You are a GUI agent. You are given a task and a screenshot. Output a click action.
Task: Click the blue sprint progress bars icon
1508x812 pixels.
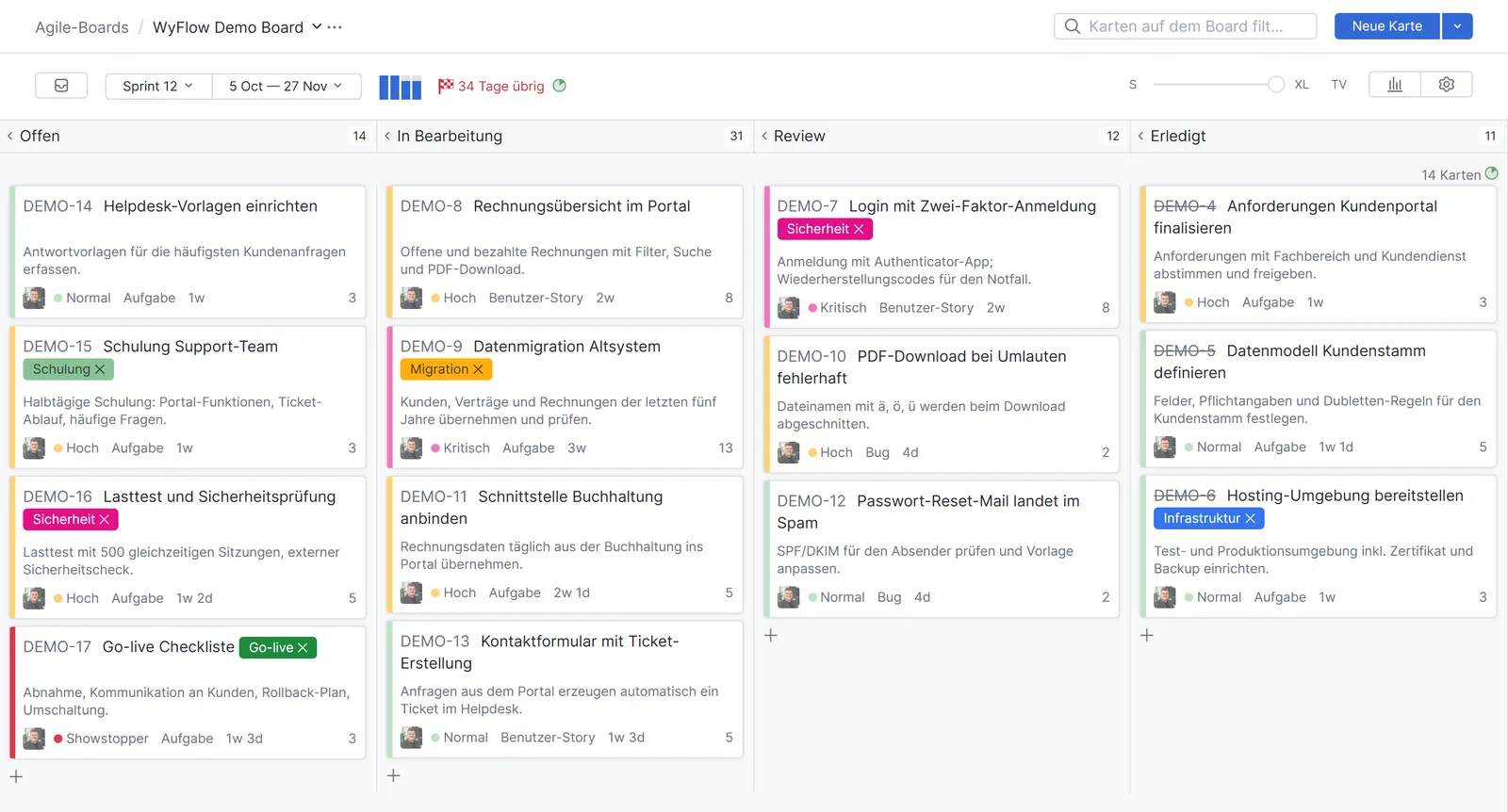(401, 87)
